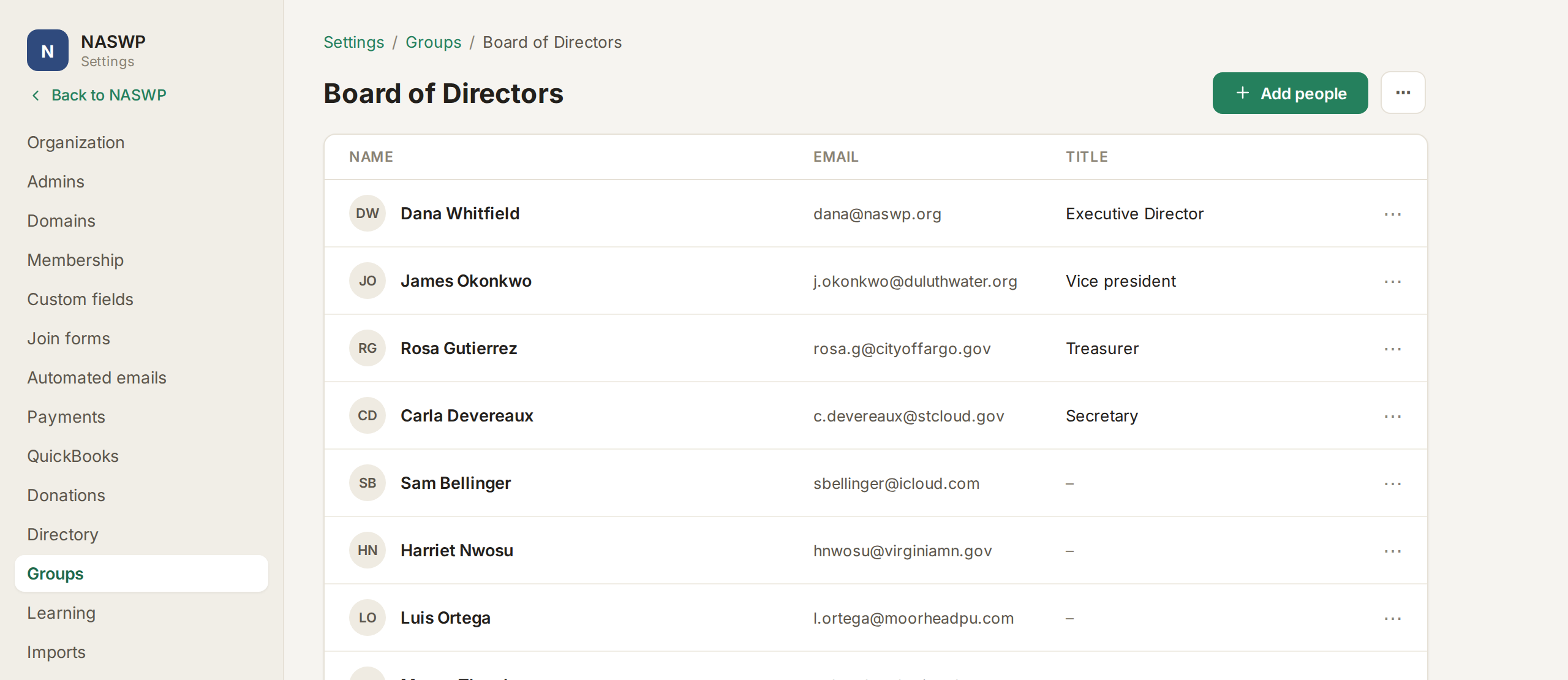This screenshot has height=680, width=1568.
Task: Open the Settings breadcrumb link
Action: tap(354, 42)
